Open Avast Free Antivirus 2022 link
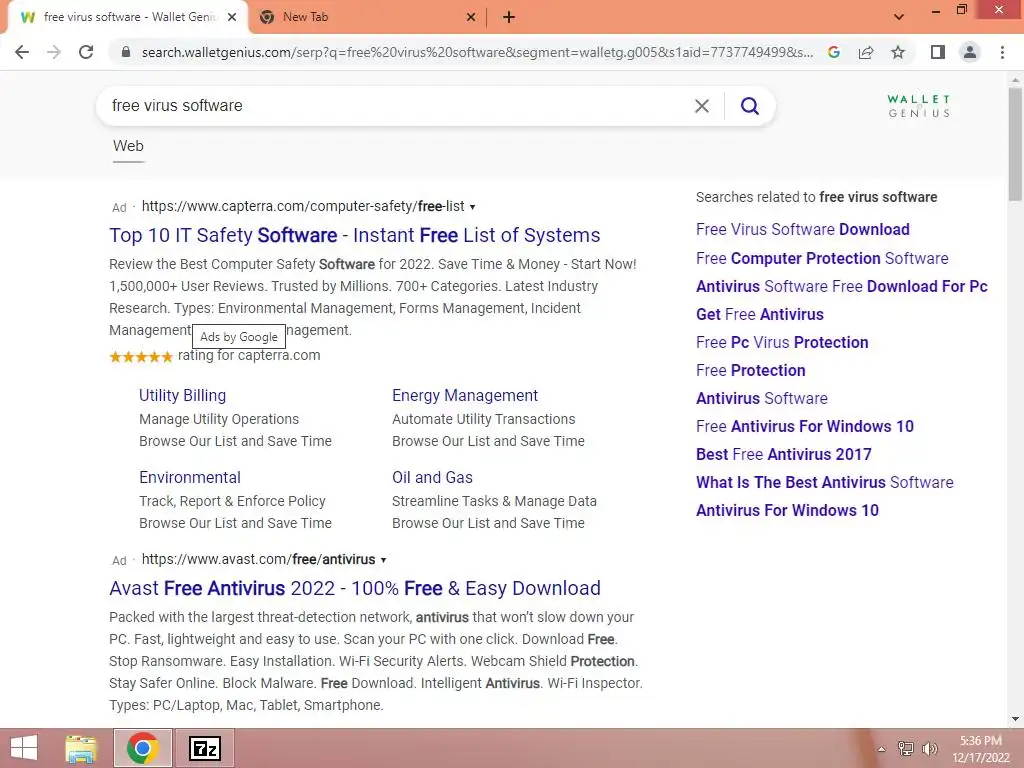 click(x=355, y=588)
